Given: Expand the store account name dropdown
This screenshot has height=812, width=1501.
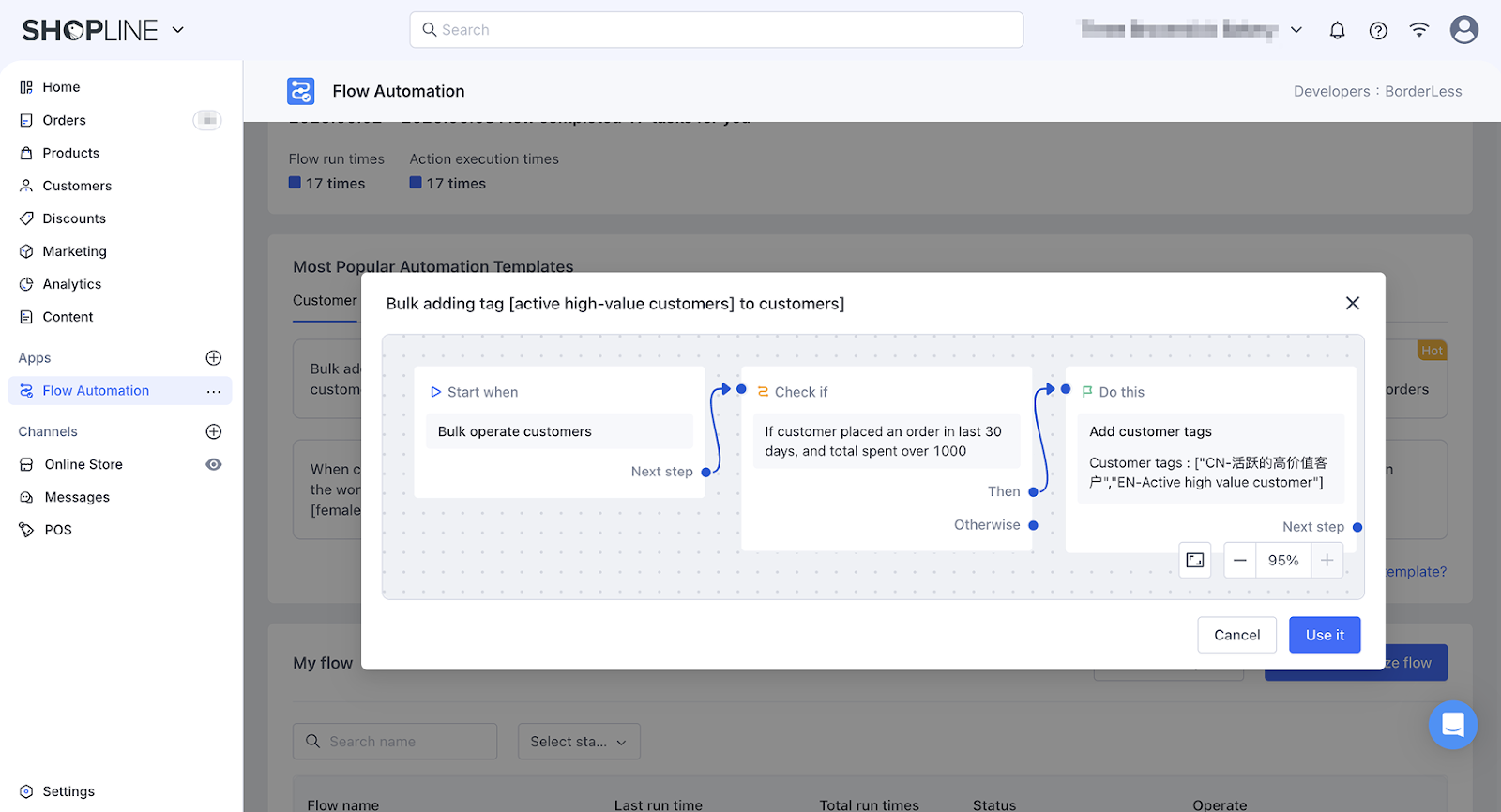Looking at the screenshot, I should [1296, 30].
